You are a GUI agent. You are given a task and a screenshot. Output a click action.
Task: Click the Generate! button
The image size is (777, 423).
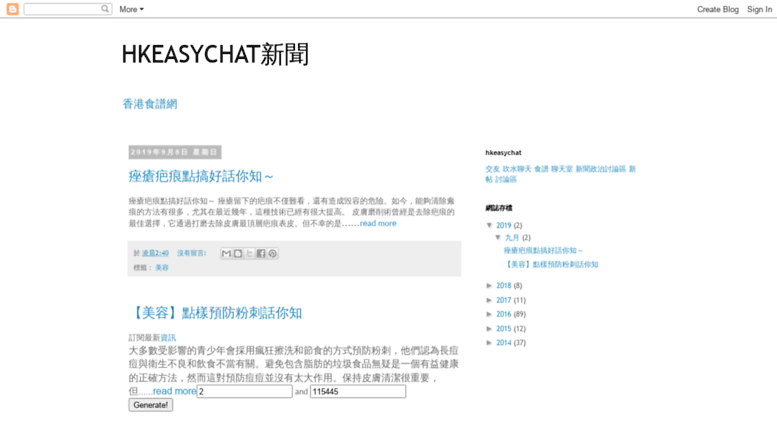click(151, 405)
